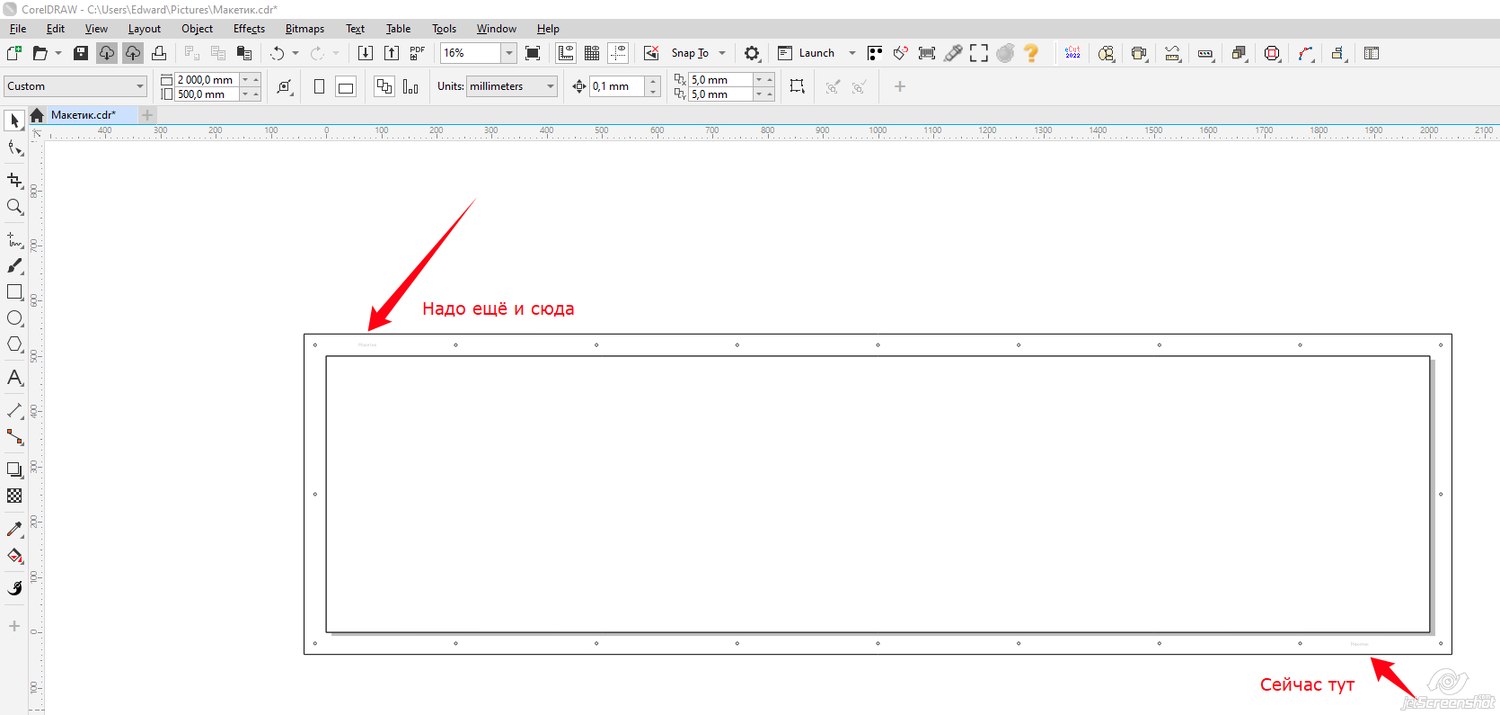Save the document with the floppy disk icon

click(x=81, y=53)
